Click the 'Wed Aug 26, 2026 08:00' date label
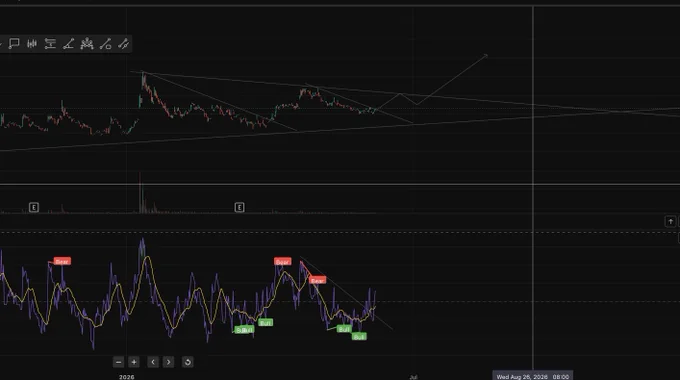 pyautogui.click(x=533, y=376)
